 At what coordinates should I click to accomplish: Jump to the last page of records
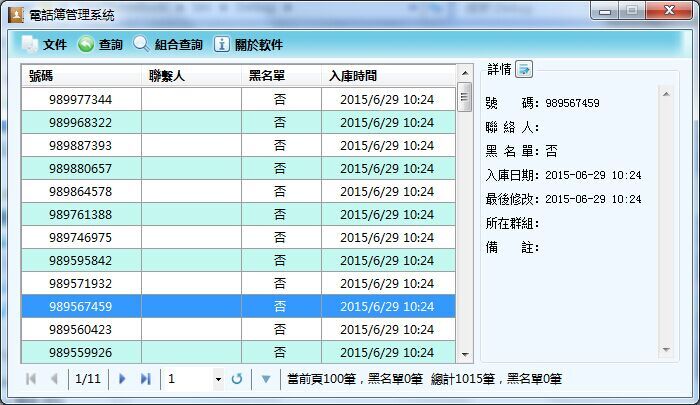146,379
